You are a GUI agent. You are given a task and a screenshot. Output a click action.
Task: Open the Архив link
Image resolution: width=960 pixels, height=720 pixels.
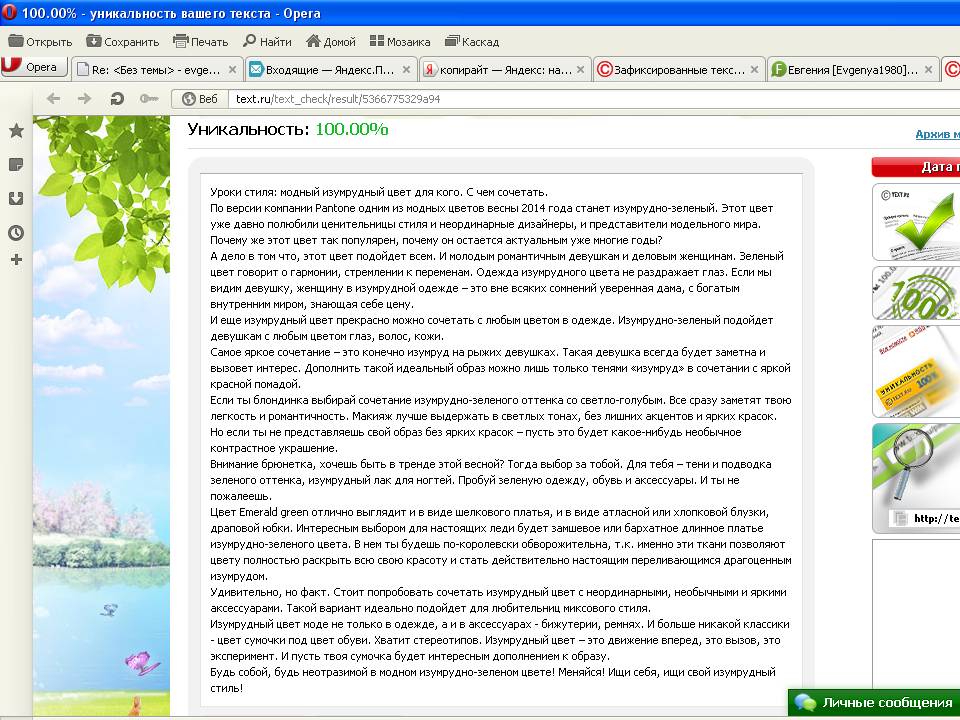(x=937, y=134)
